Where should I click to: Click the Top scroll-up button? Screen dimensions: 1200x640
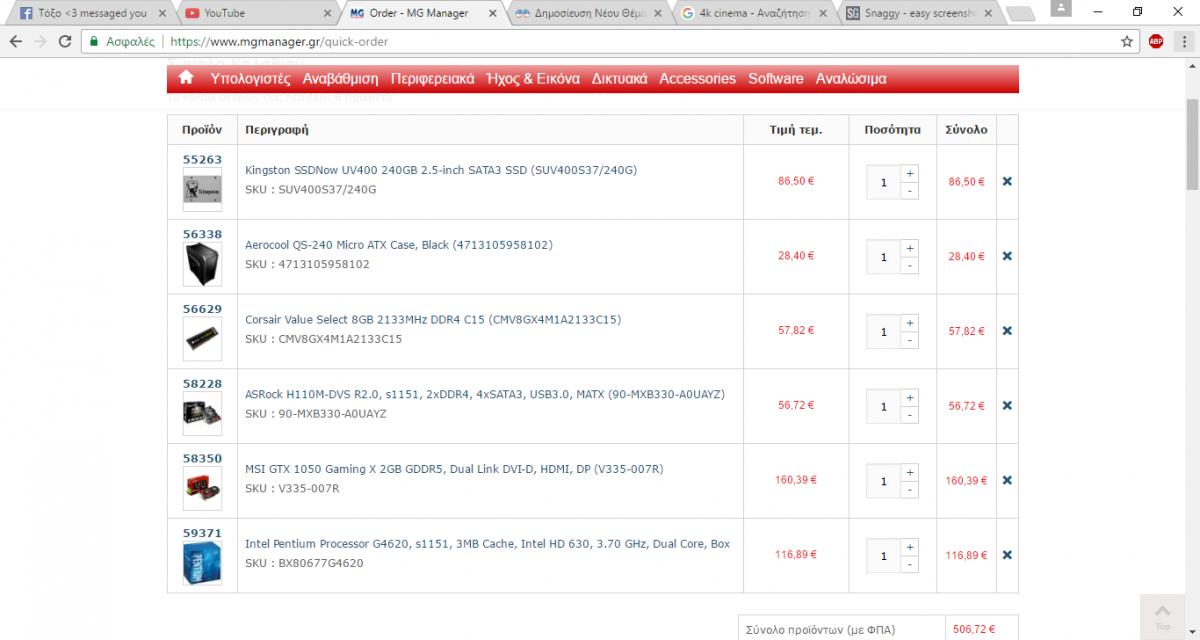pyautogui.click(x=1162, y=615)
